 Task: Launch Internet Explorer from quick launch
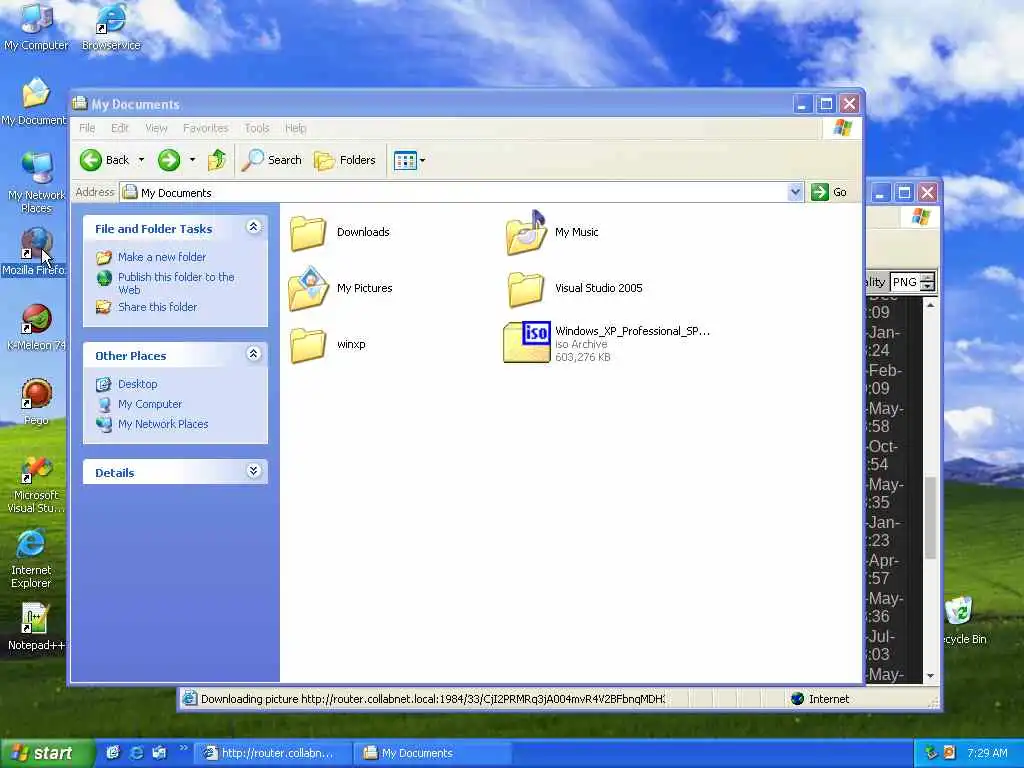(x=136, y=753)
